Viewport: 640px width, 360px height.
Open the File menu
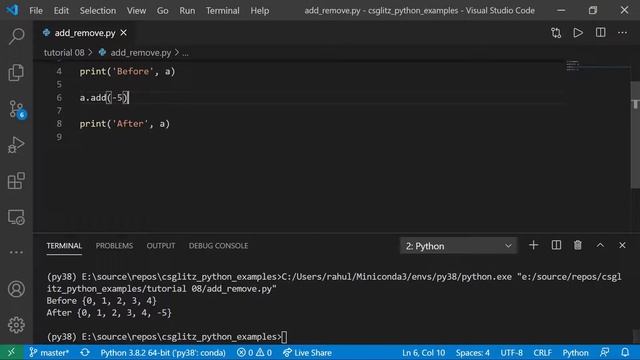(x=36, y=11)
